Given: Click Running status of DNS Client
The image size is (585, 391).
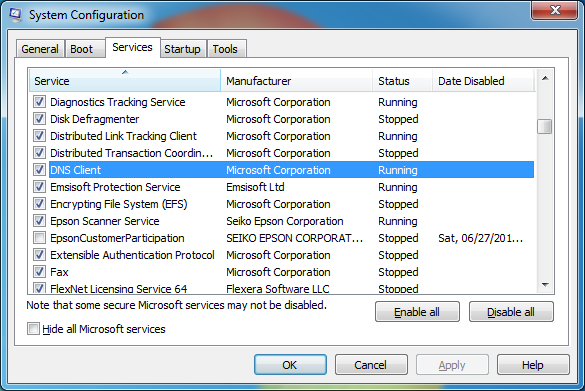Looking at the screenshot, I should 398,170.
